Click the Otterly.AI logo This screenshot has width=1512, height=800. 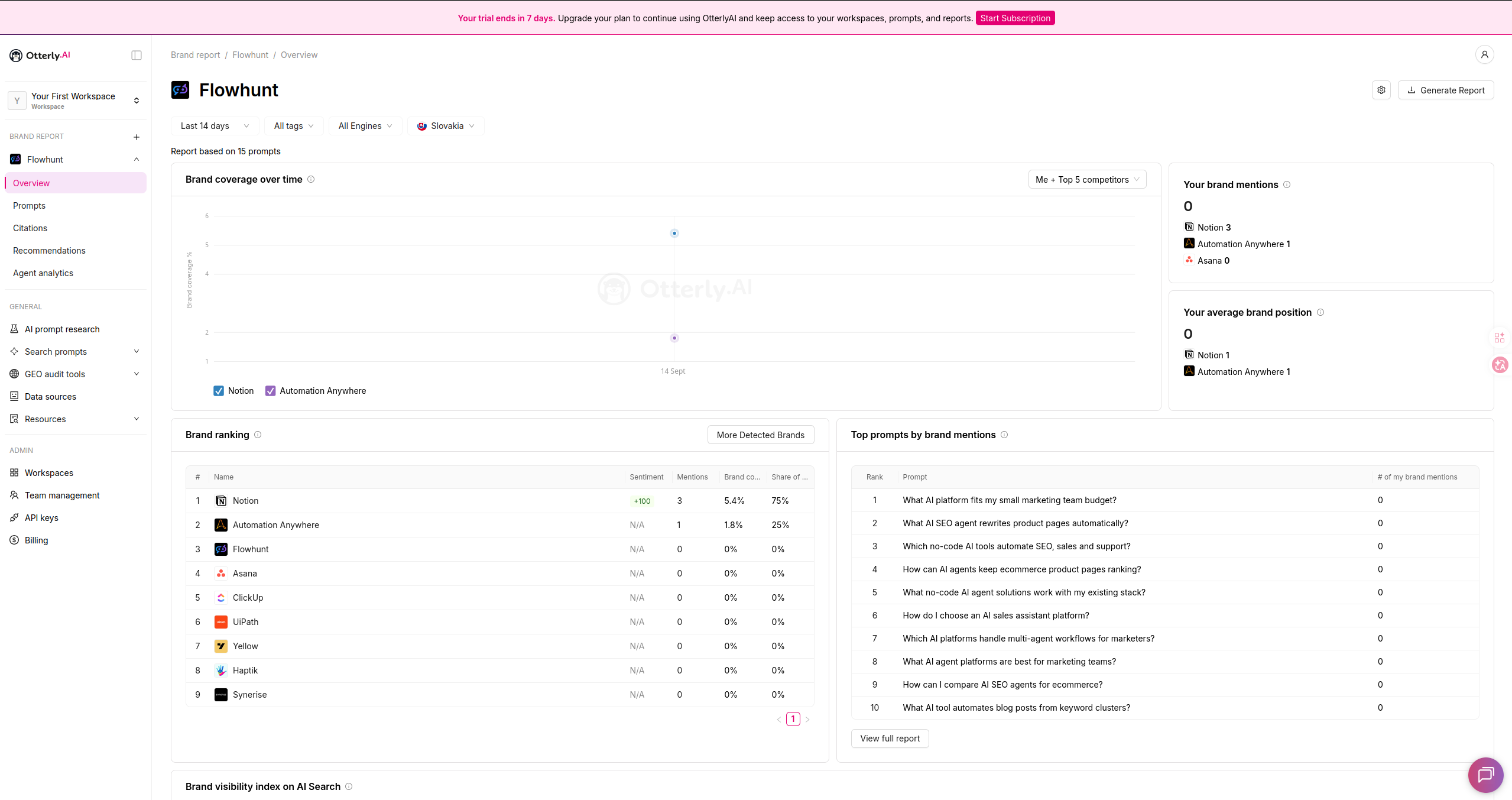(x=40, y=55)
